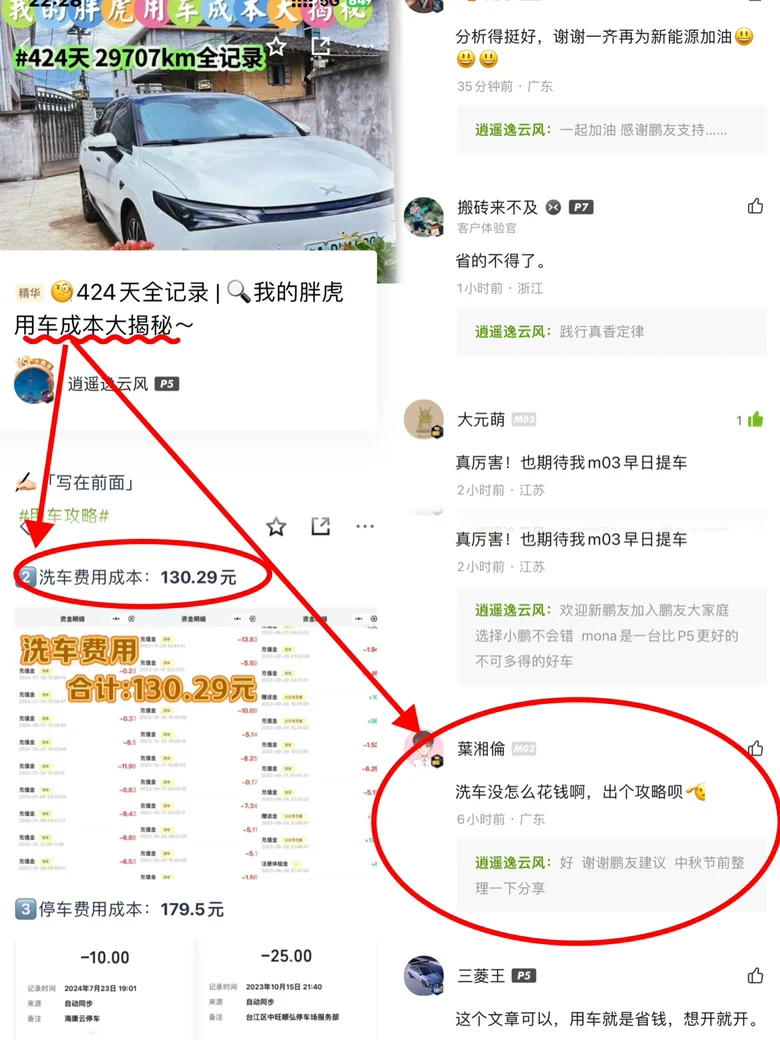The image size is (780, 1040).
Task: Open the -10.00 parking record image
Action: click(104, 987)
